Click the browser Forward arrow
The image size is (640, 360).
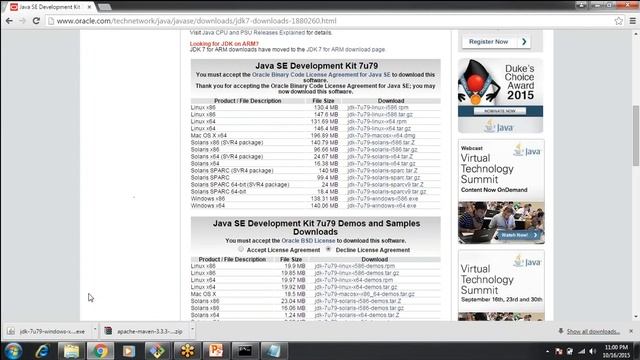coord(22,21)
